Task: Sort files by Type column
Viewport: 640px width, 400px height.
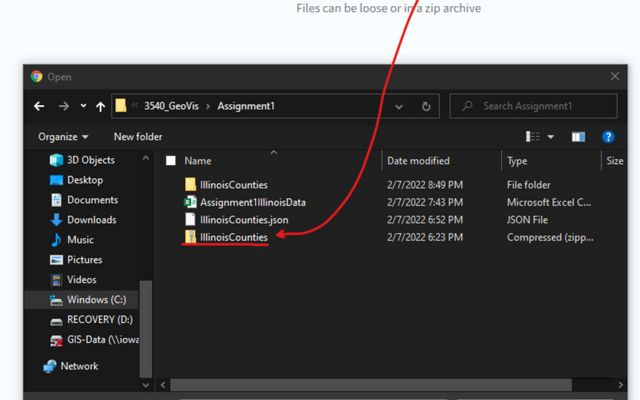Action: (517, 161)
